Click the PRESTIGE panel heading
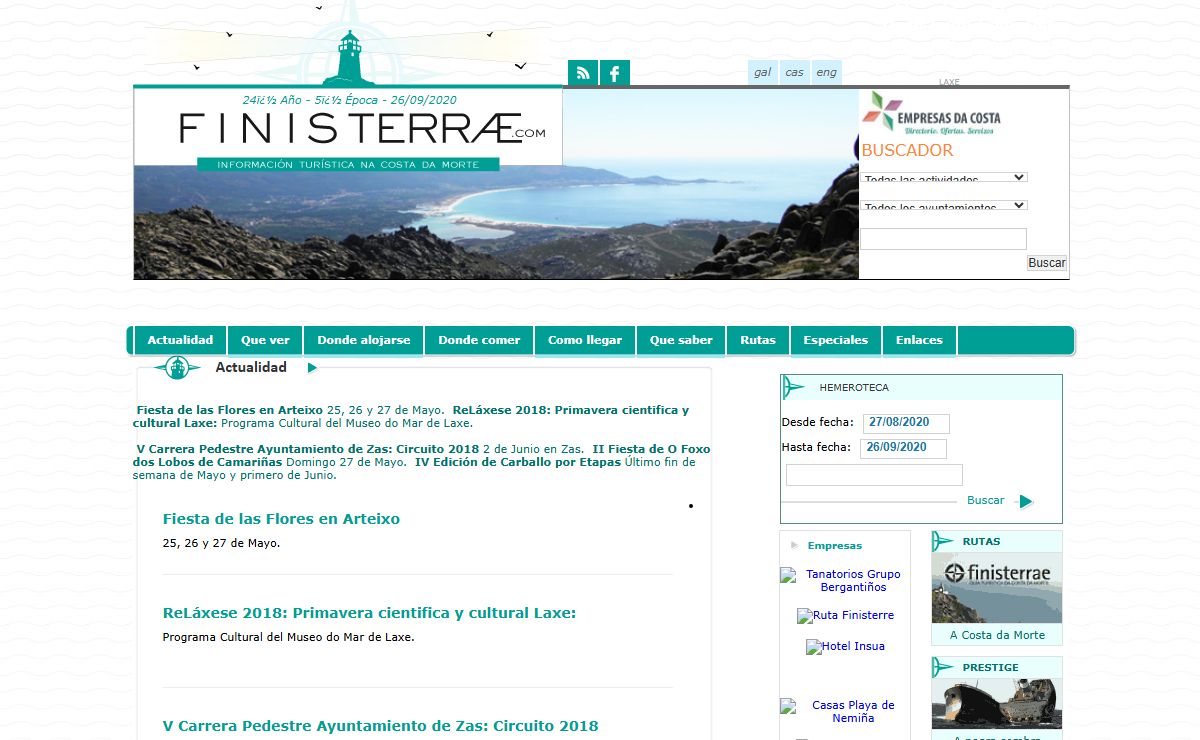 pos(990,668)
